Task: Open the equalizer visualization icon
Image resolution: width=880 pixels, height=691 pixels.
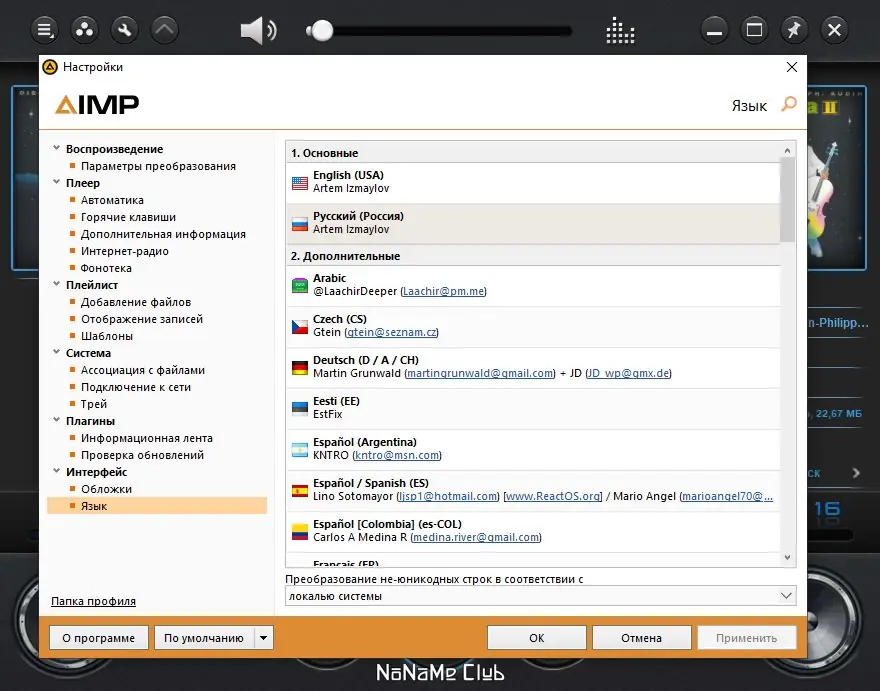Action: tap(620, 31)
